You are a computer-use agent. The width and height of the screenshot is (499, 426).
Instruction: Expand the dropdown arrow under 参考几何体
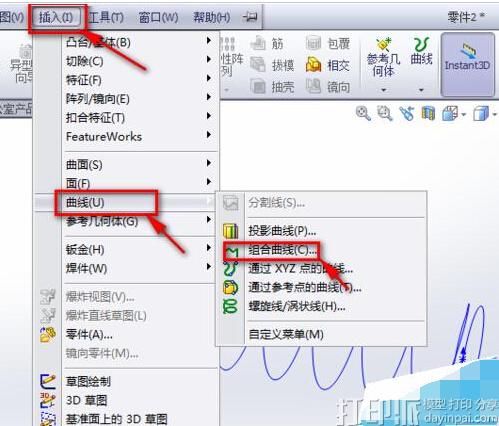click(383, 90)
